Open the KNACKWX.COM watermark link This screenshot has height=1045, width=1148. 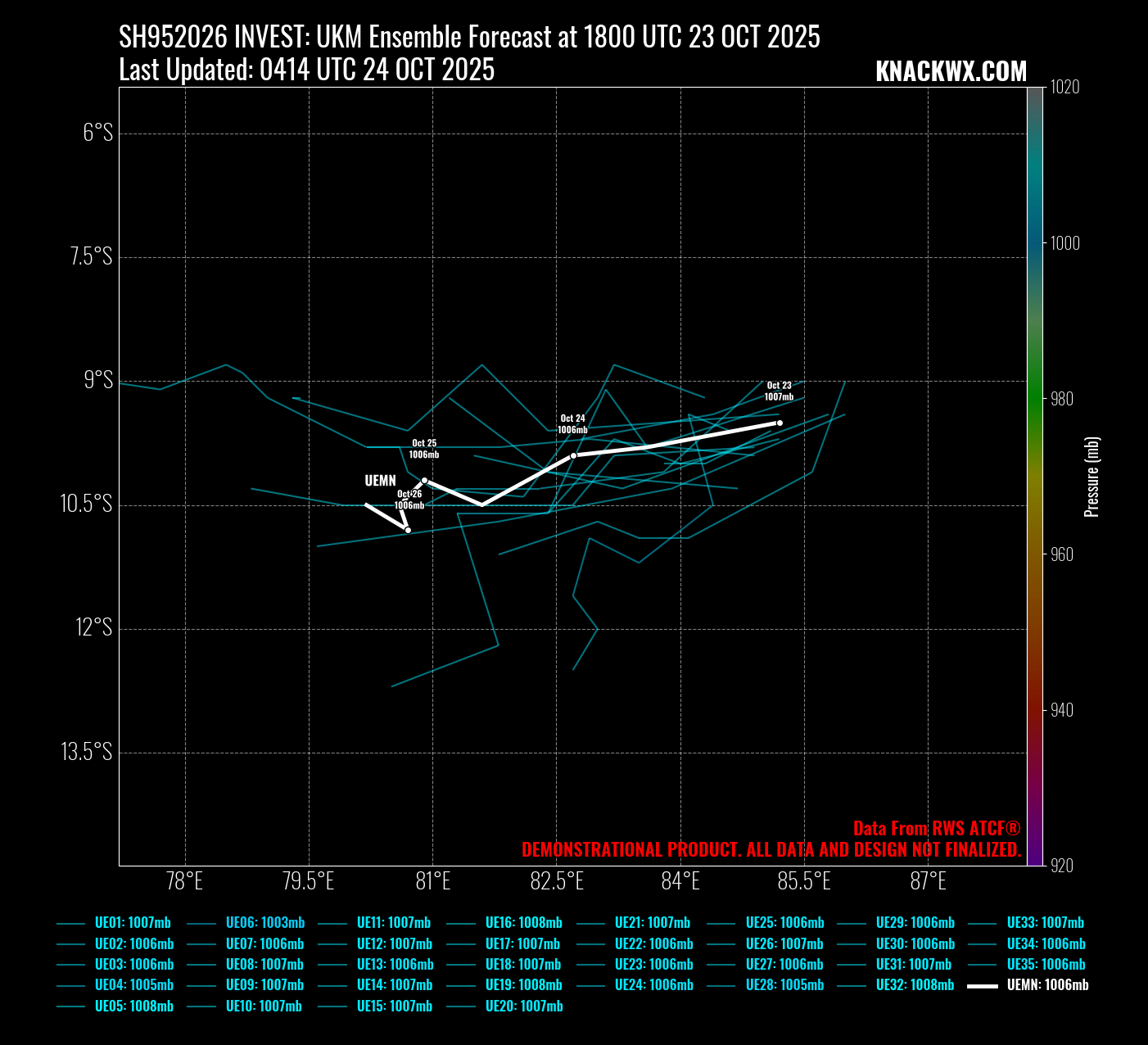coord(951,72)
